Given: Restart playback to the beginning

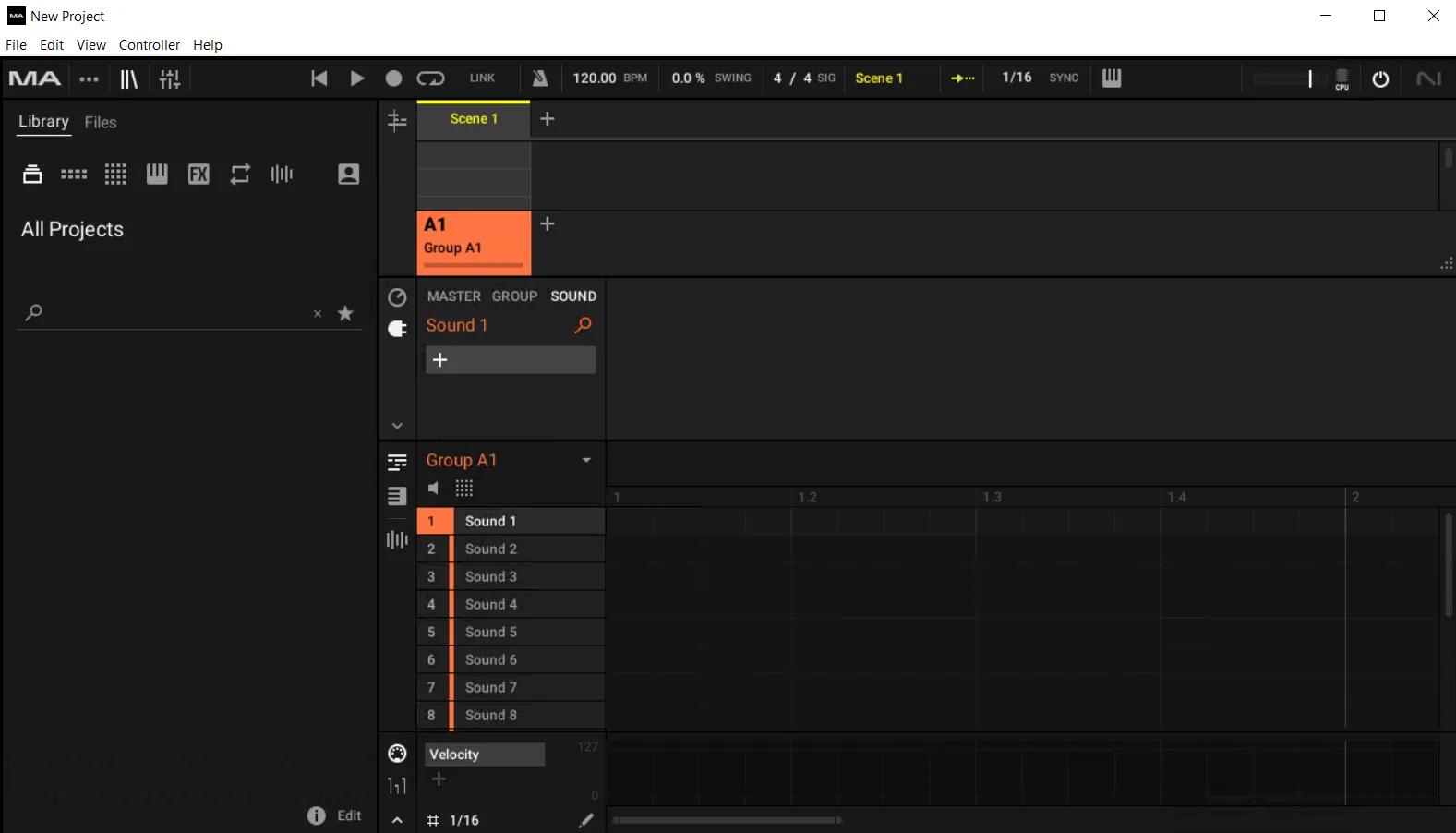Looking at the screenshot, I should pos(319,78).
